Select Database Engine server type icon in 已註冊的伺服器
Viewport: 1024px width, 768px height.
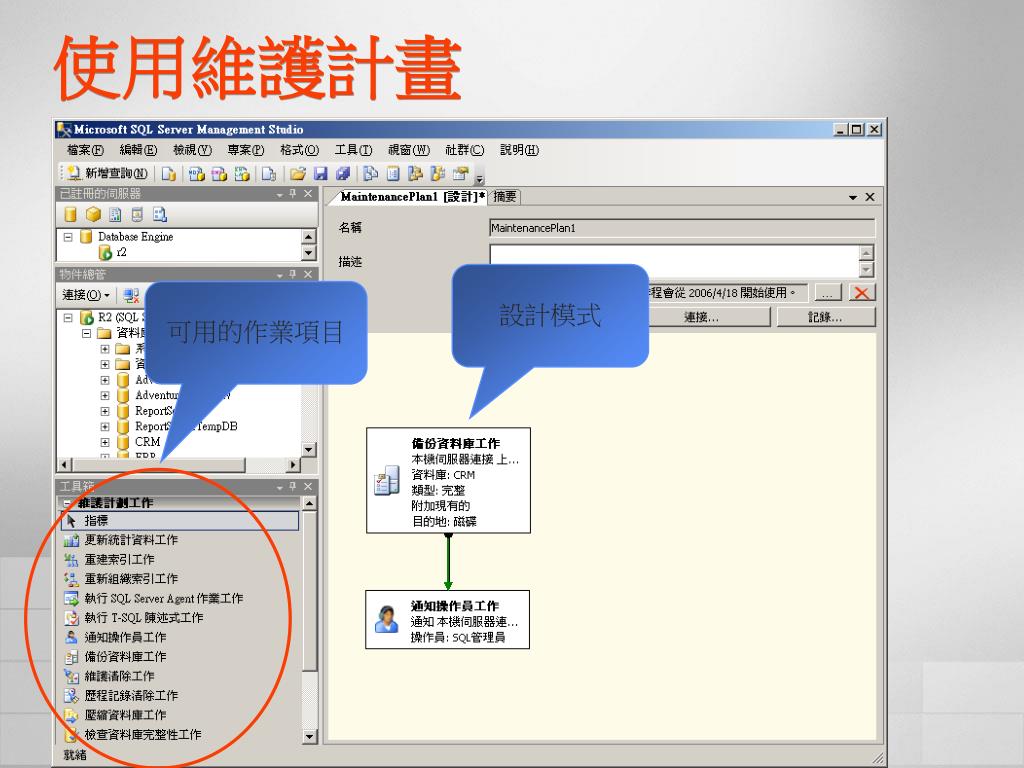tap(71, 214)
